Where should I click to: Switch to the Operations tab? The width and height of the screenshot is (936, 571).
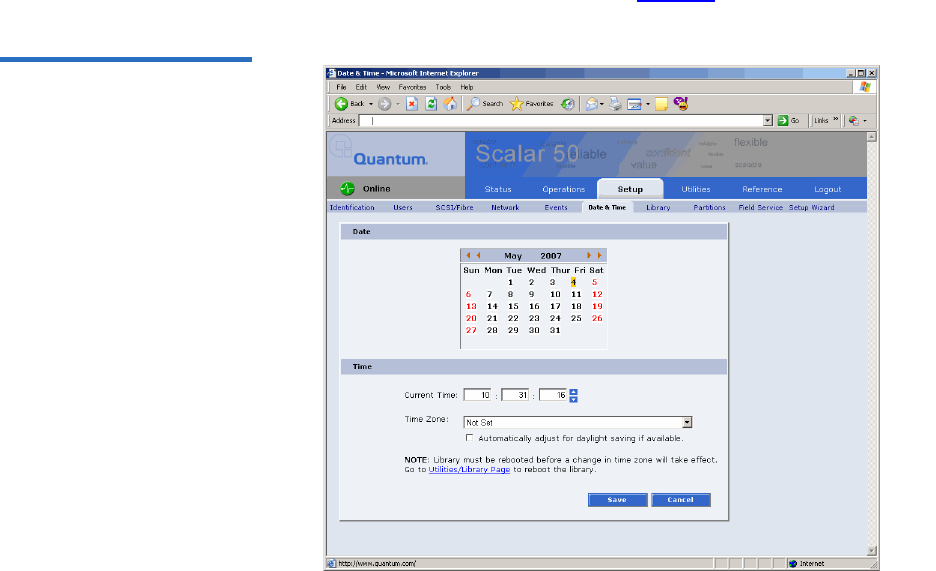tap(564, 189)
